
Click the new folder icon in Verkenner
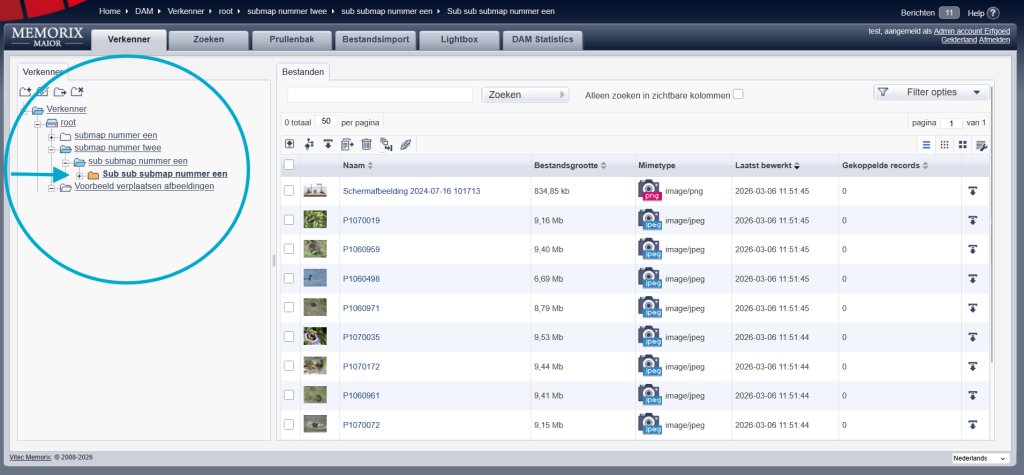[x=26, y=92]
